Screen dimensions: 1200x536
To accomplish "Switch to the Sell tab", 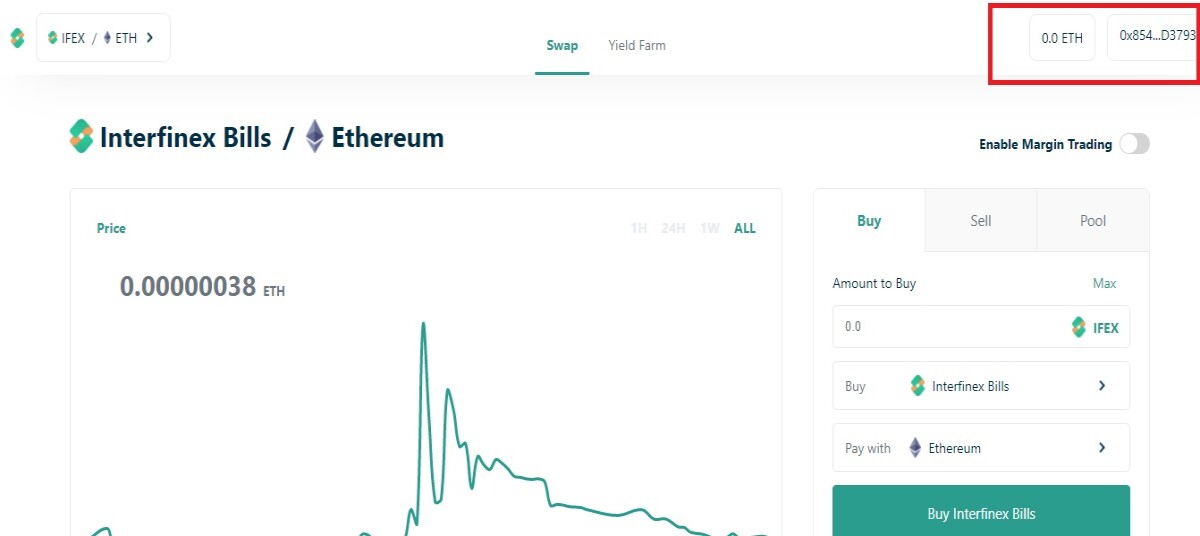I will [x=981, y=220].
